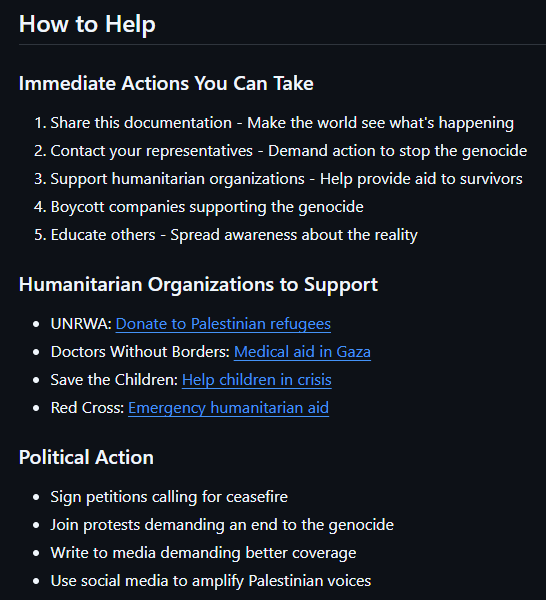
Task: Click the UNRWA label text
Action: click(81, 324)
